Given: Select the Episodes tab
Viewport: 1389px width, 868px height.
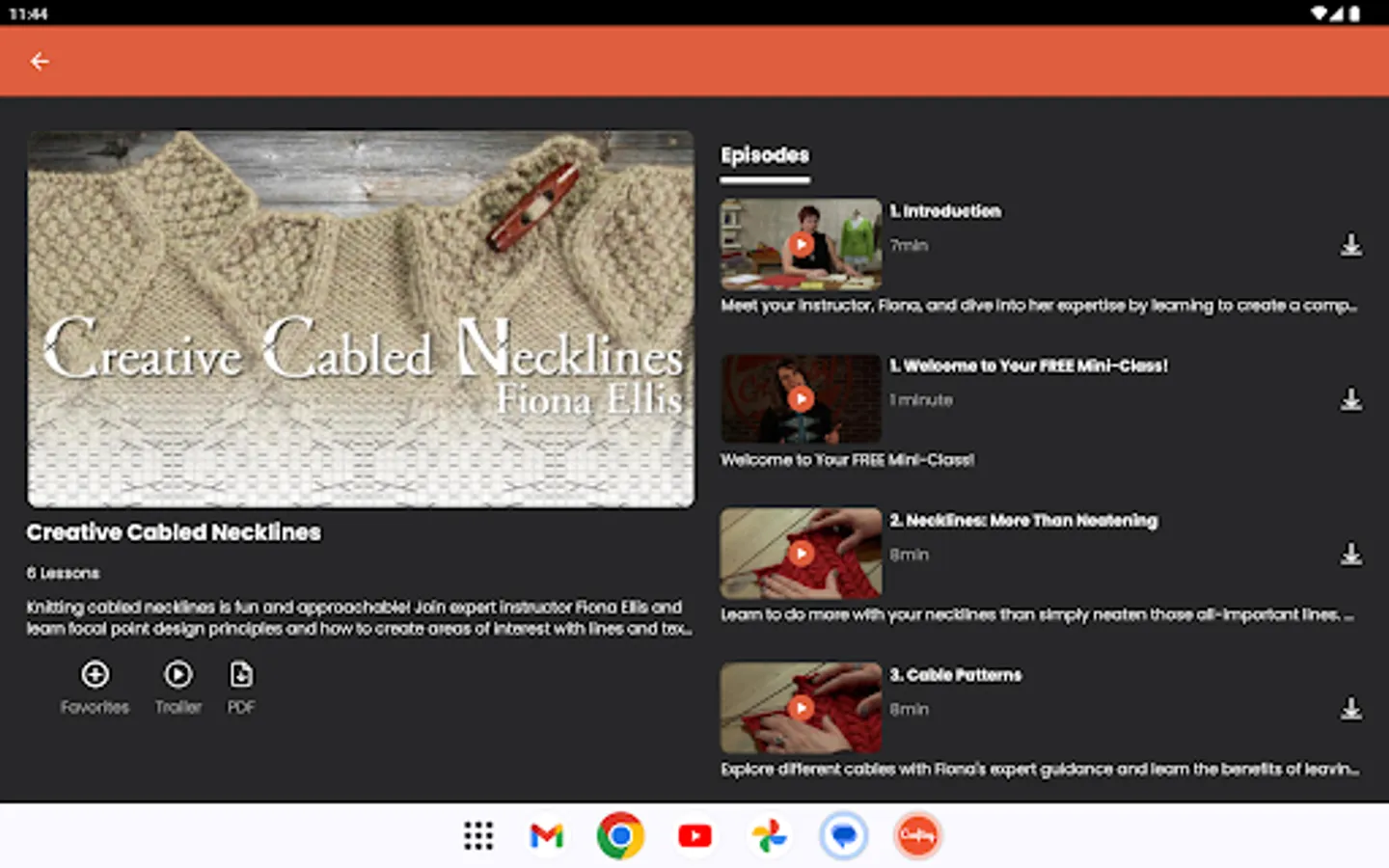Looking at the screenshot, I should [x=765, y=155].
